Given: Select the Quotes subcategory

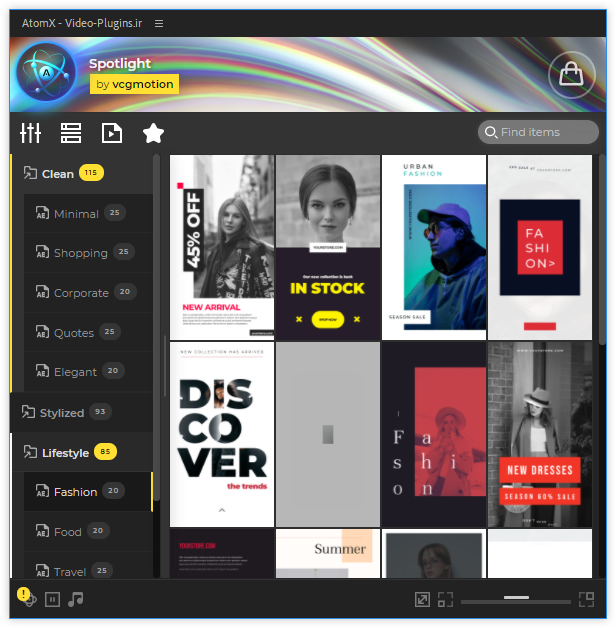Looking at the screenshot, I should 88,332.
